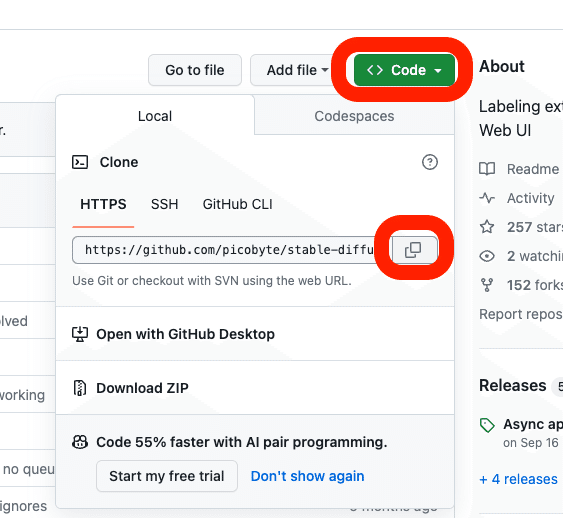Viewport: 563px width, 518px height.
Task: Click the eye icon for watchers
Action: (487, 256)
